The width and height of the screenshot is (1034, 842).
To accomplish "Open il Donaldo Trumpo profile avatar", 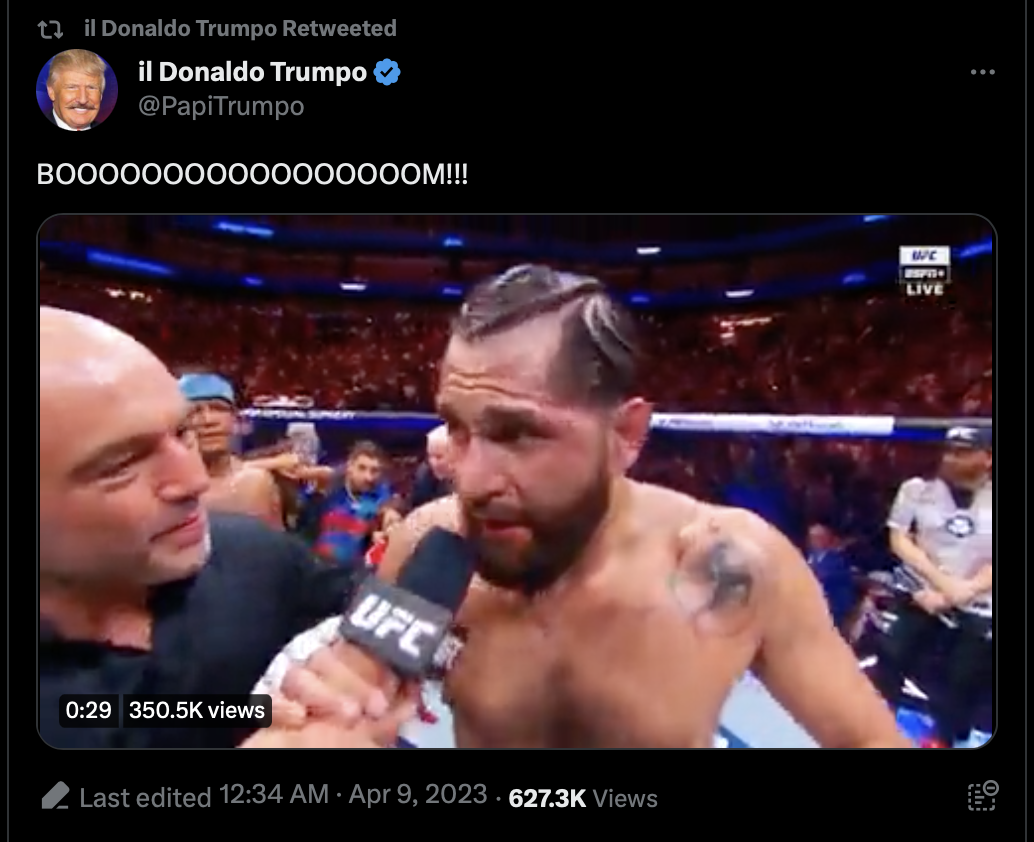I will pyautogui.click(x=76, y=90).
